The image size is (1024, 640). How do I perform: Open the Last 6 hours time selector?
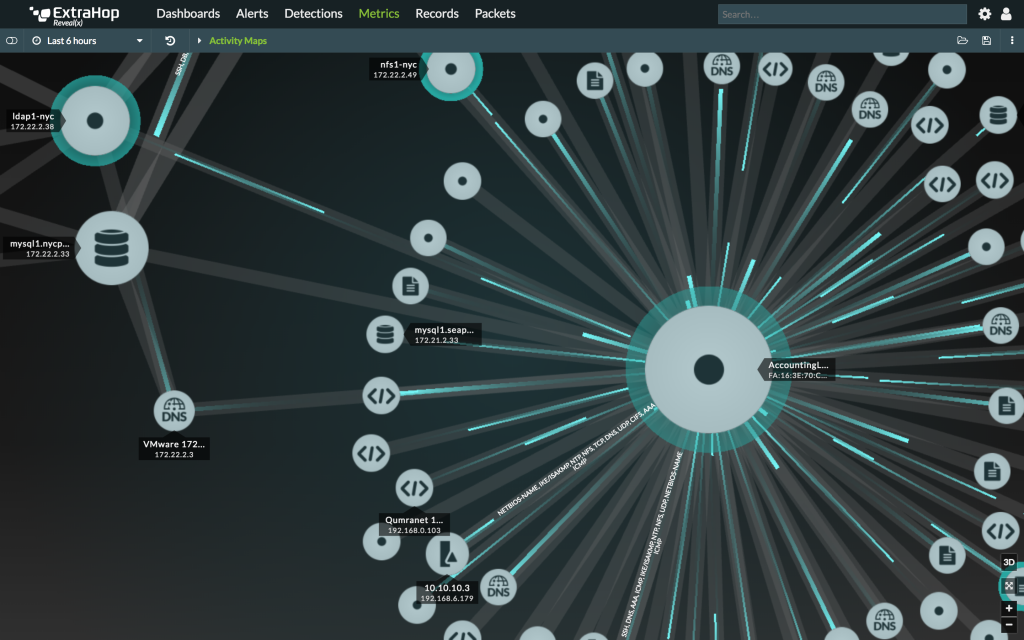[x=88, y=40]
